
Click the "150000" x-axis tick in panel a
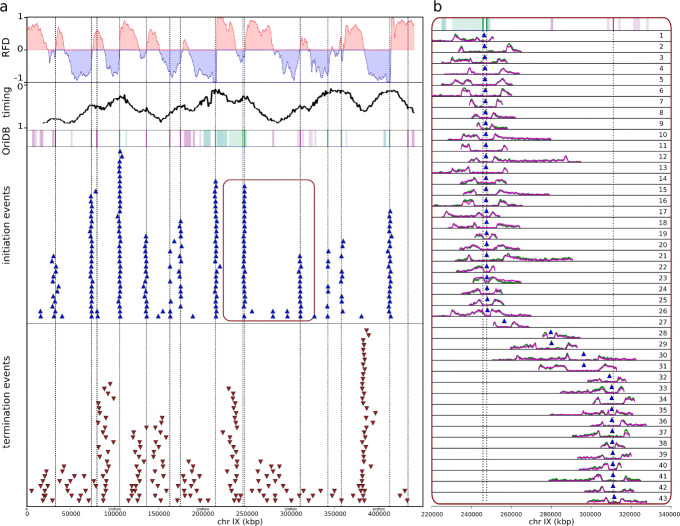(x=159, y=514)
